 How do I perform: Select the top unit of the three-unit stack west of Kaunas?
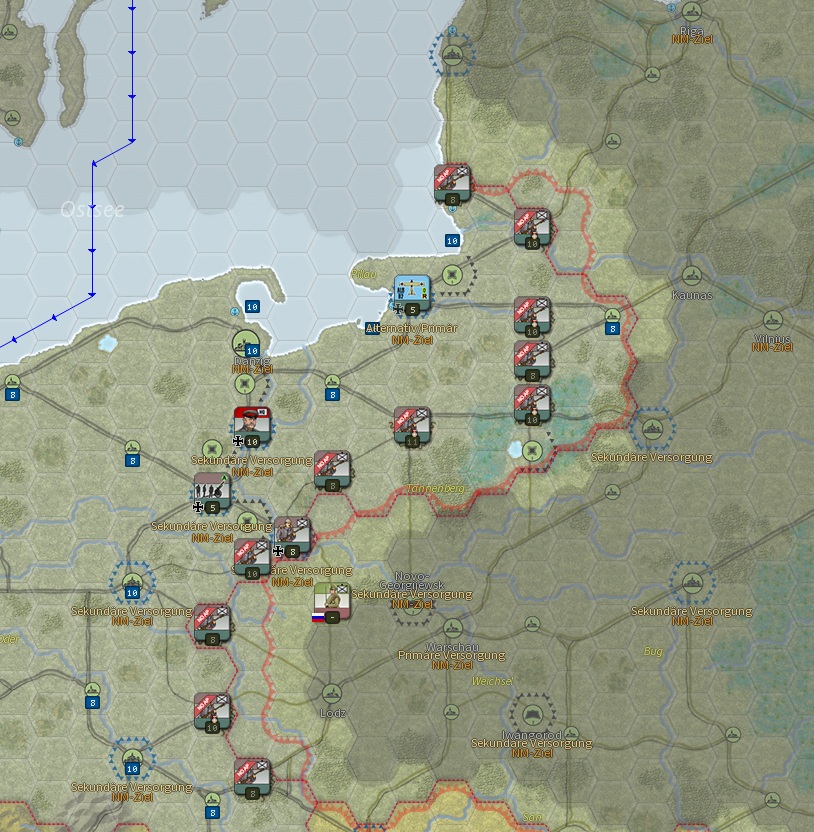coord(532,317)
